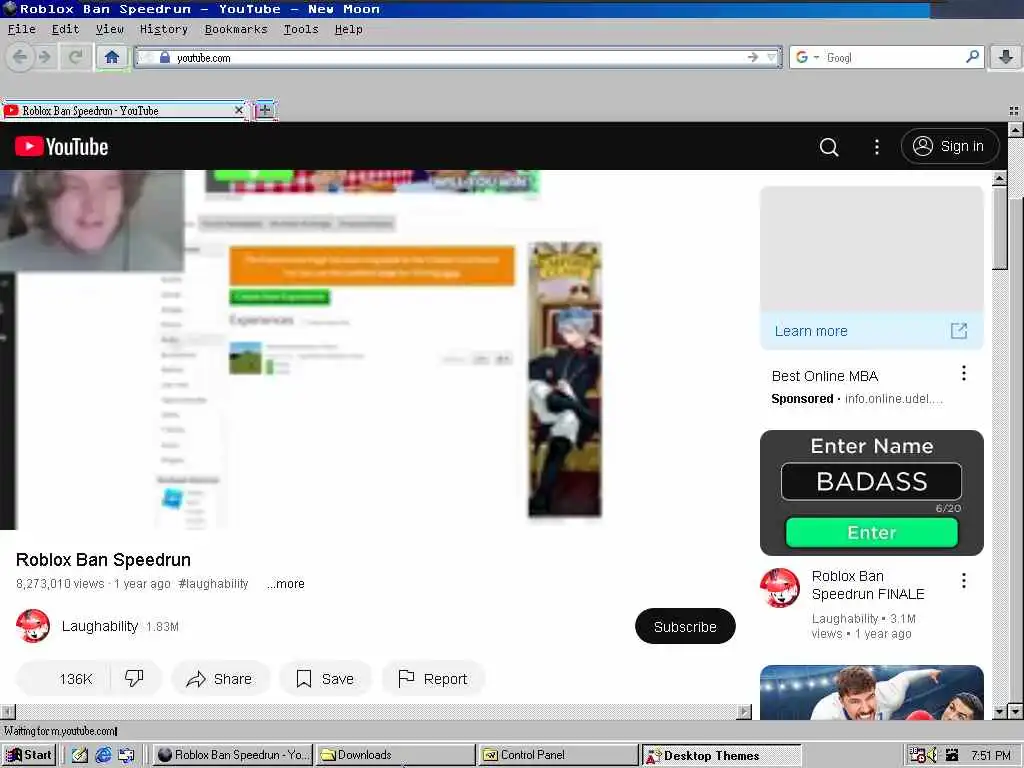Open the File menu
This screenshot has height=768, width=1024.
(x=22, y=29)
